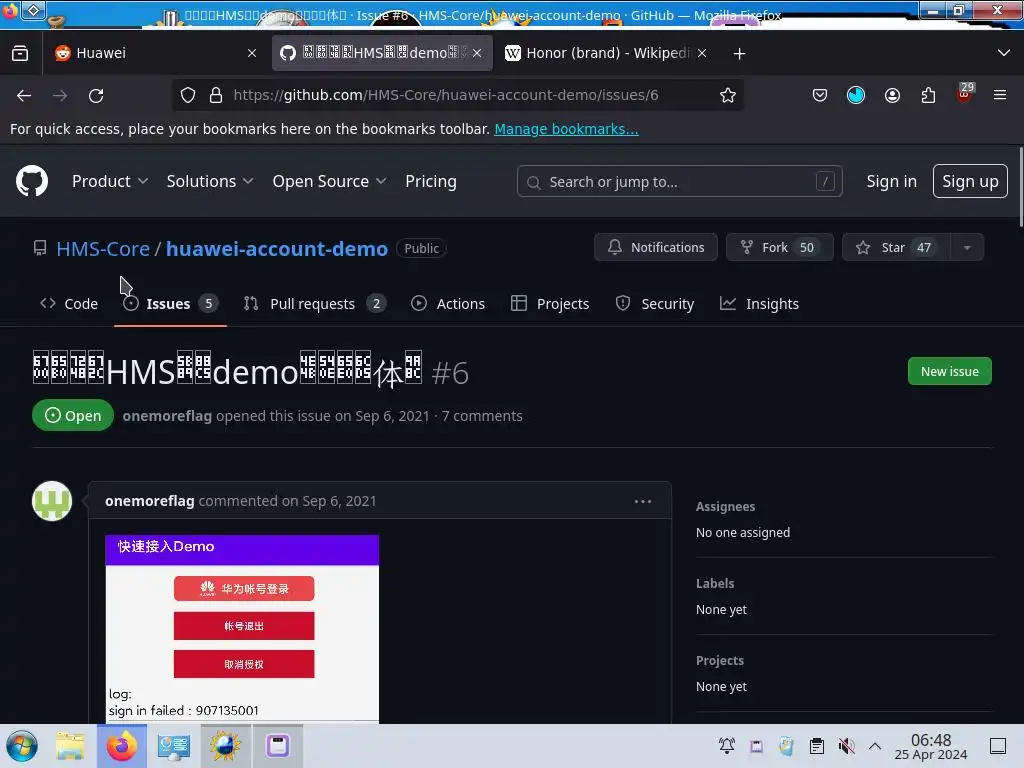Open Firefox account icon

click(x=892, y=95)
